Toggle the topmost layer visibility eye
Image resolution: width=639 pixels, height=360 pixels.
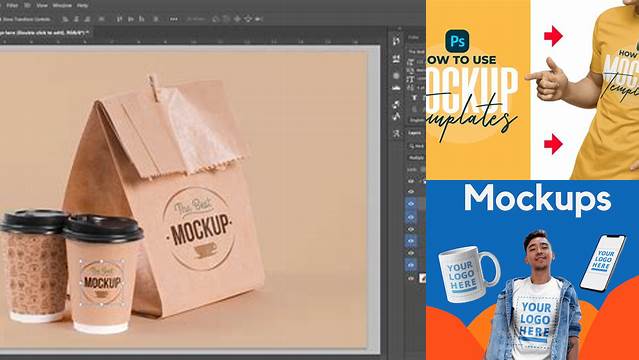point(411,180)
